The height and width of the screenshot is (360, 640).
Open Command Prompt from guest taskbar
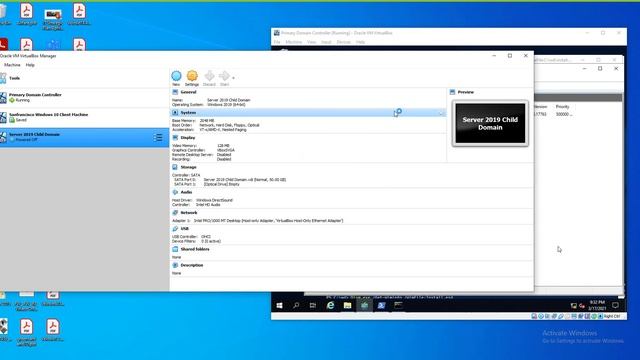pos(398,305)
